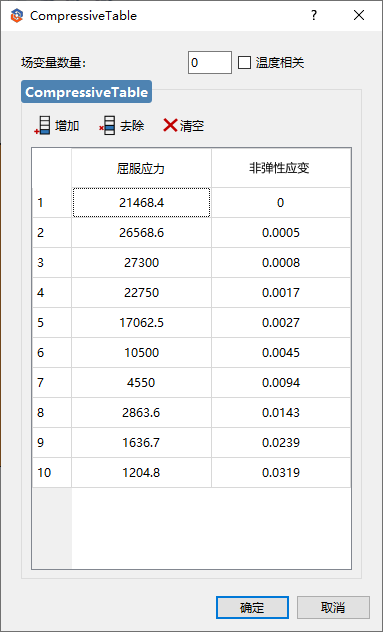Select the cell with value 22750
This screenshot has width=383, height=632.
coord(142,293)
